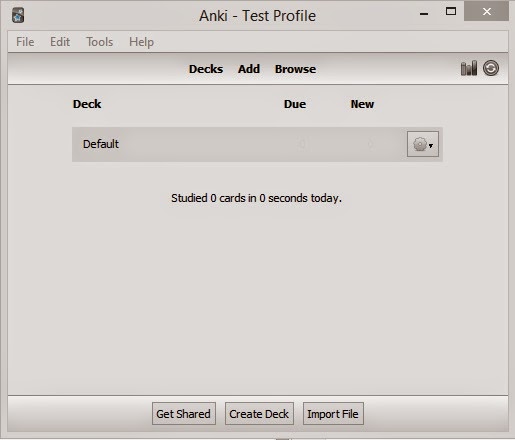Click the Anki app icon in title bar
The image size is (515, 440).
click(x=18, y=15)
